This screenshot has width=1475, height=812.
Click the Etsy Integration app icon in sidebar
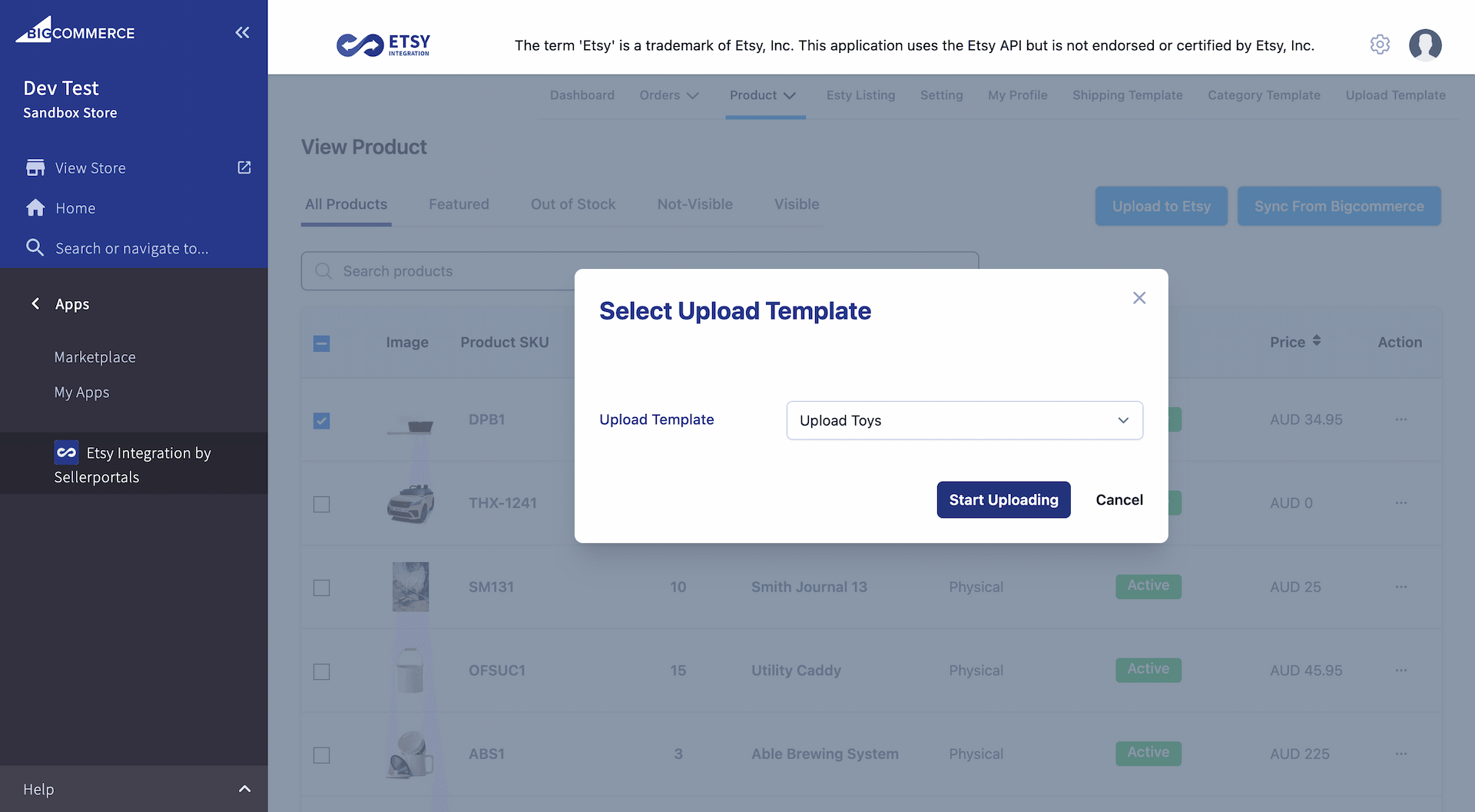pyautogui.click(x=66, y=452)
